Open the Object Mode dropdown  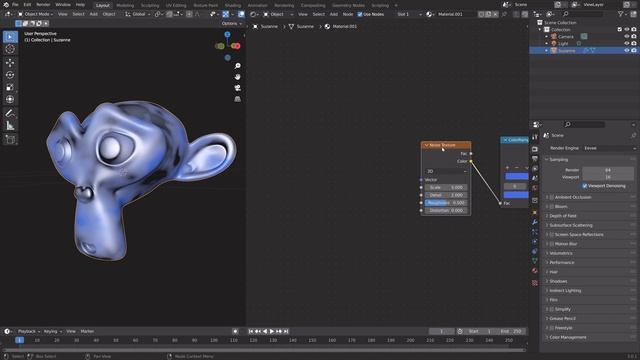click(36, 14)
